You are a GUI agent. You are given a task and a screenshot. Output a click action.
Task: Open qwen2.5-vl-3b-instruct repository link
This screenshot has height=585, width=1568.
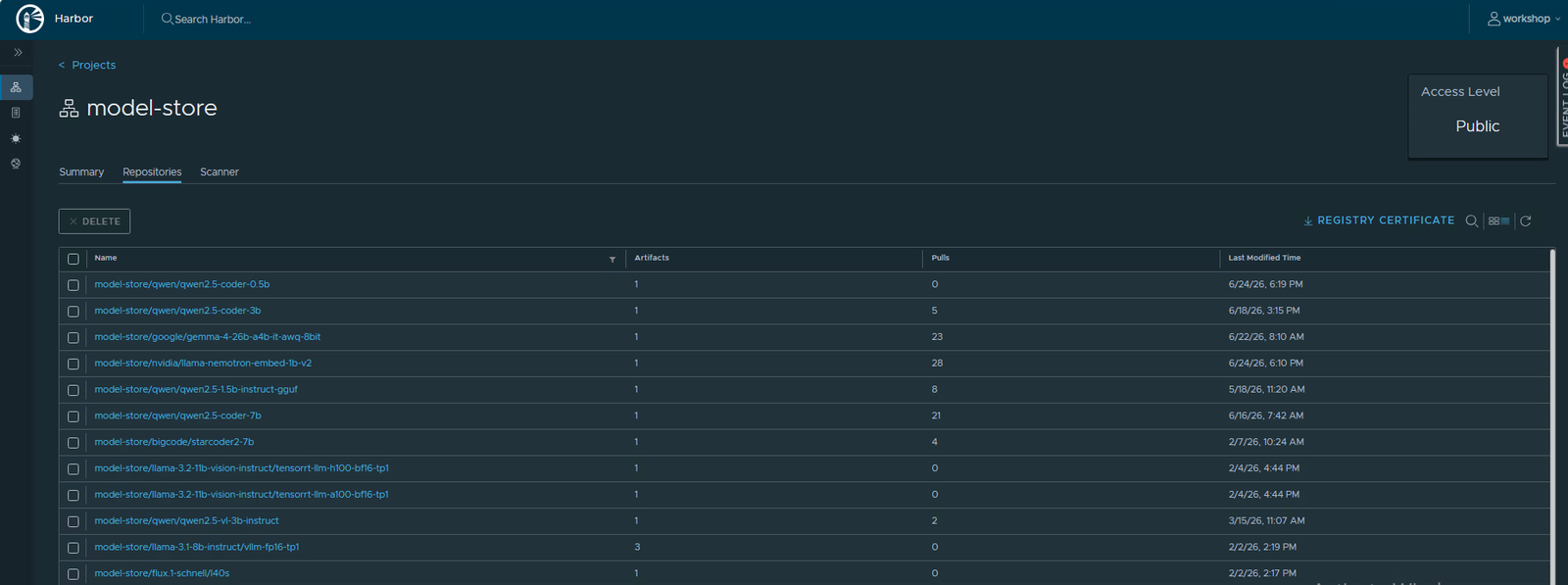(x=186, y=521)
